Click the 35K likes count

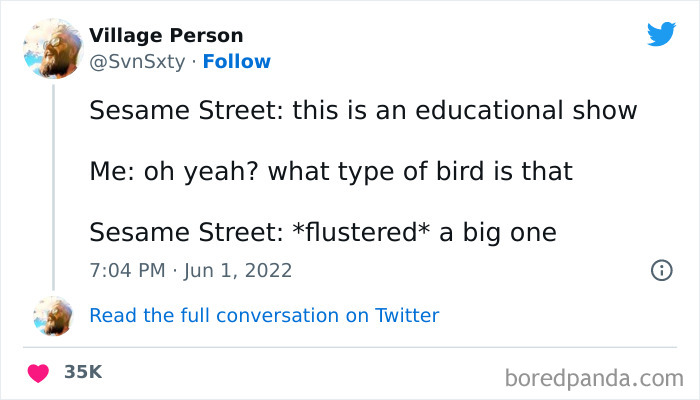pos(82,372)
